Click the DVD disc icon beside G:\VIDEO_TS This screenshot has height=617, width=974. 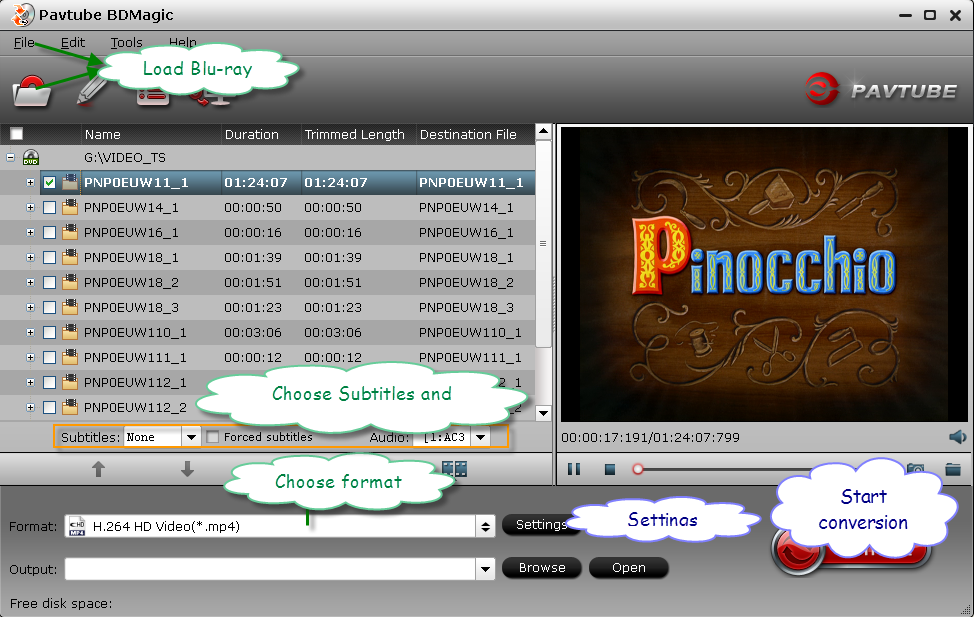tap(30, 157)
